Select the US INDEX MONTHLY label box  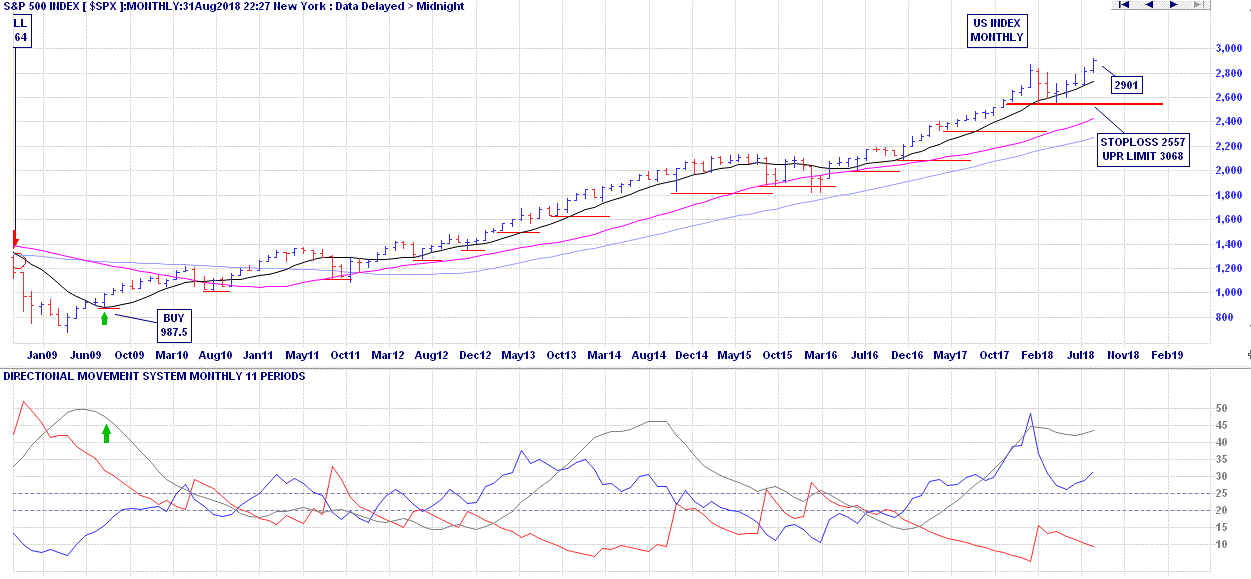[x=997, y=31]
